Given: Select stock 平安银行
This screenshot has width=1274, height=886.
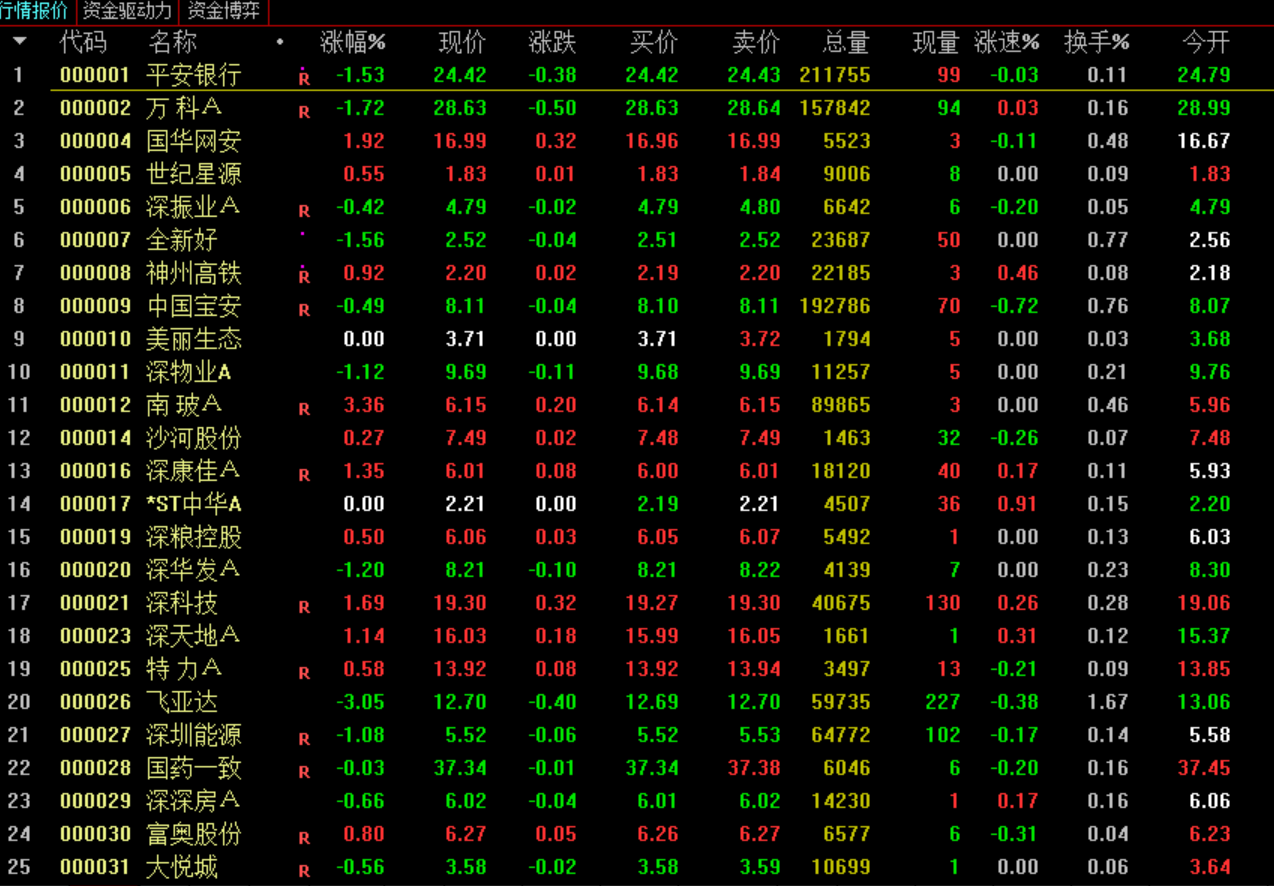Looking at the screenshot, I should (194, 75).
